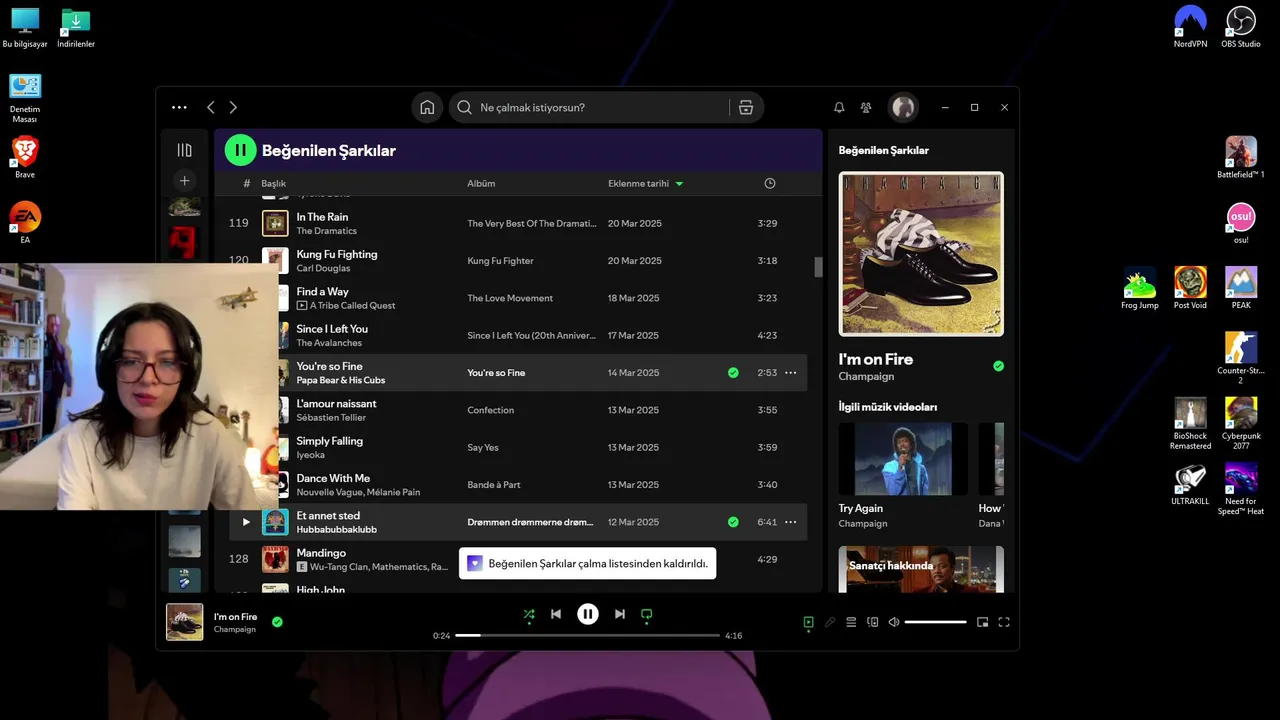Open the Cyberpunk 2077 desktop shortcut
The width and height of the screenshot is (1280, 720).
[x=1241, y=425]
